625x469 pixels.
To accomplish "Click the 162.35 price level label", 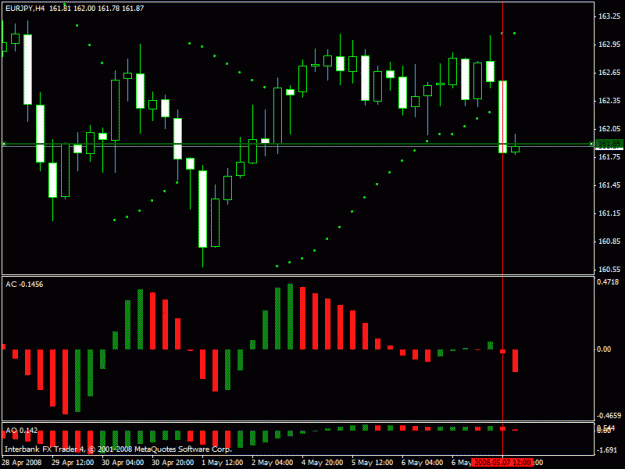I will click(x=609, y=101).
